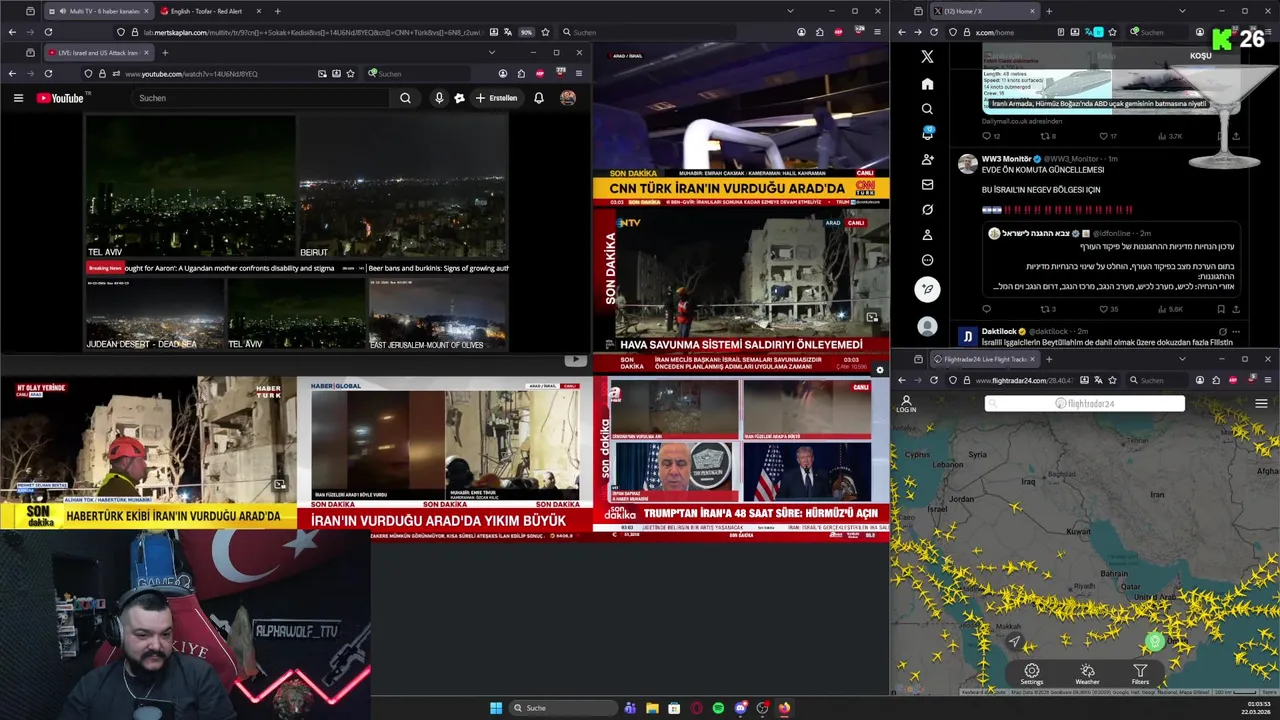The height and width of the screenshot is (720, 1280).
Task: Start YouTube voice search microphone
Action: coord(439,98)
